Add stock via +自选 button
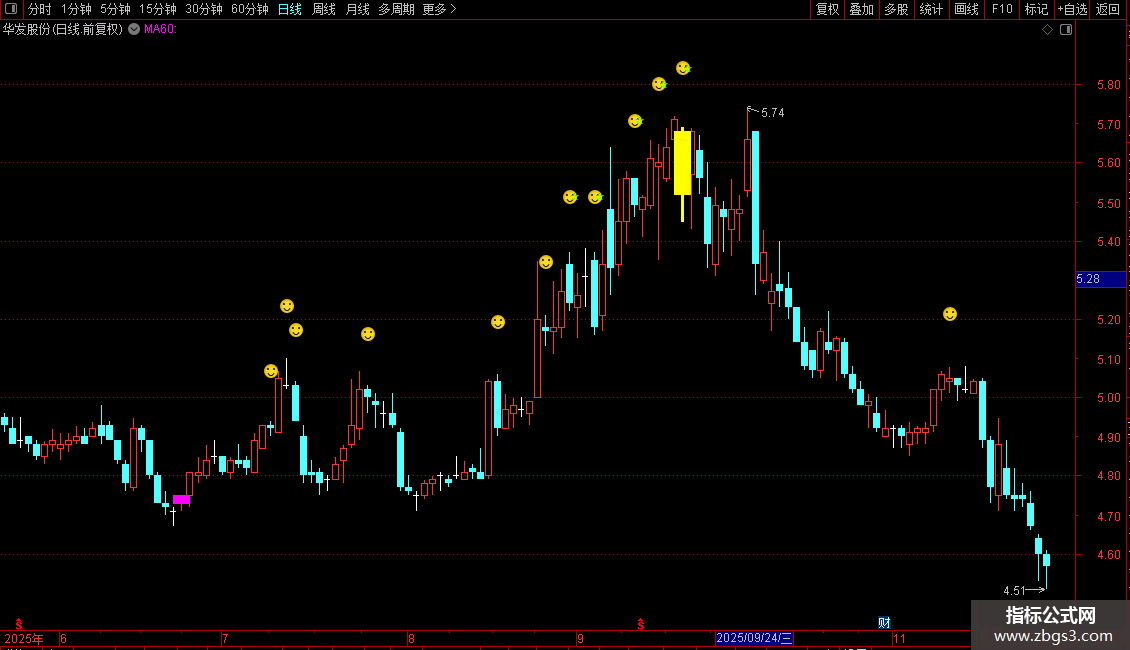Viewport: 1130px width, 650px height. click(x=1072, y=9)
